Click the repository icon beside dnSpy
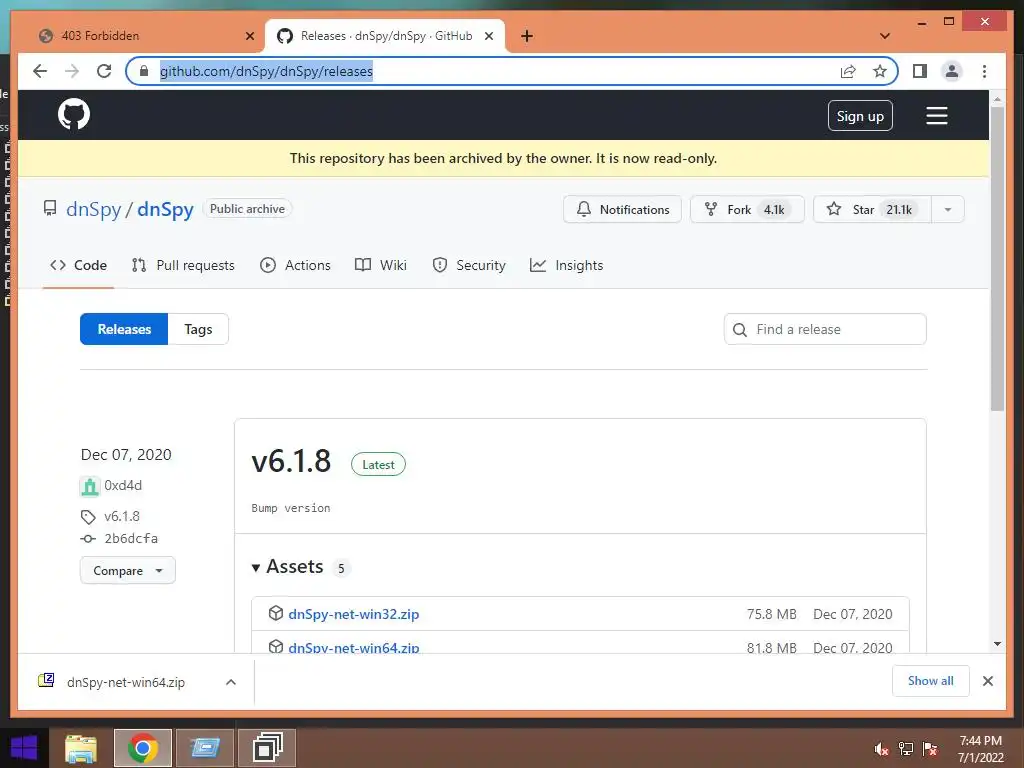This screenshot has width=1024, height=768. (50, 208)
